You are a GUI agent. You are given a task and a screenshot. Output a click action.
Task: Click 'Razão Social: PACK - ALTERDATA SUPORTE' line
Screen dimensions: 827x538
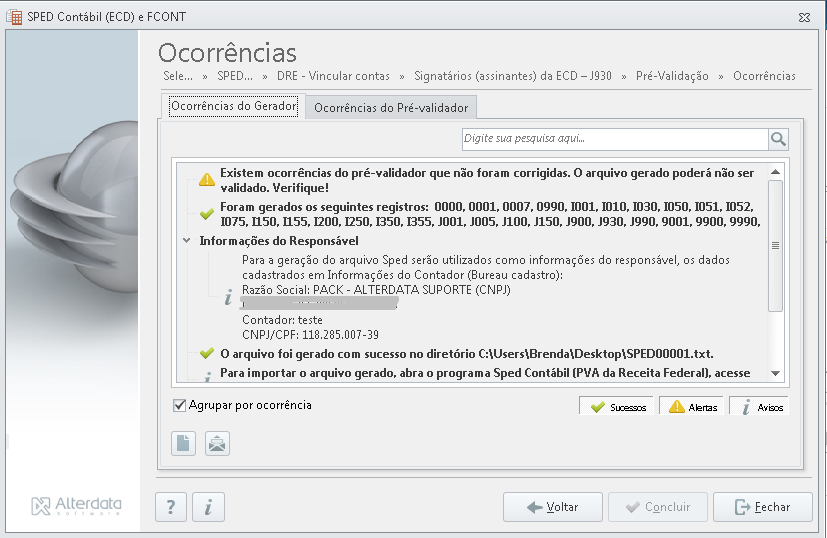pyautogui.click(x=376, y=290)
